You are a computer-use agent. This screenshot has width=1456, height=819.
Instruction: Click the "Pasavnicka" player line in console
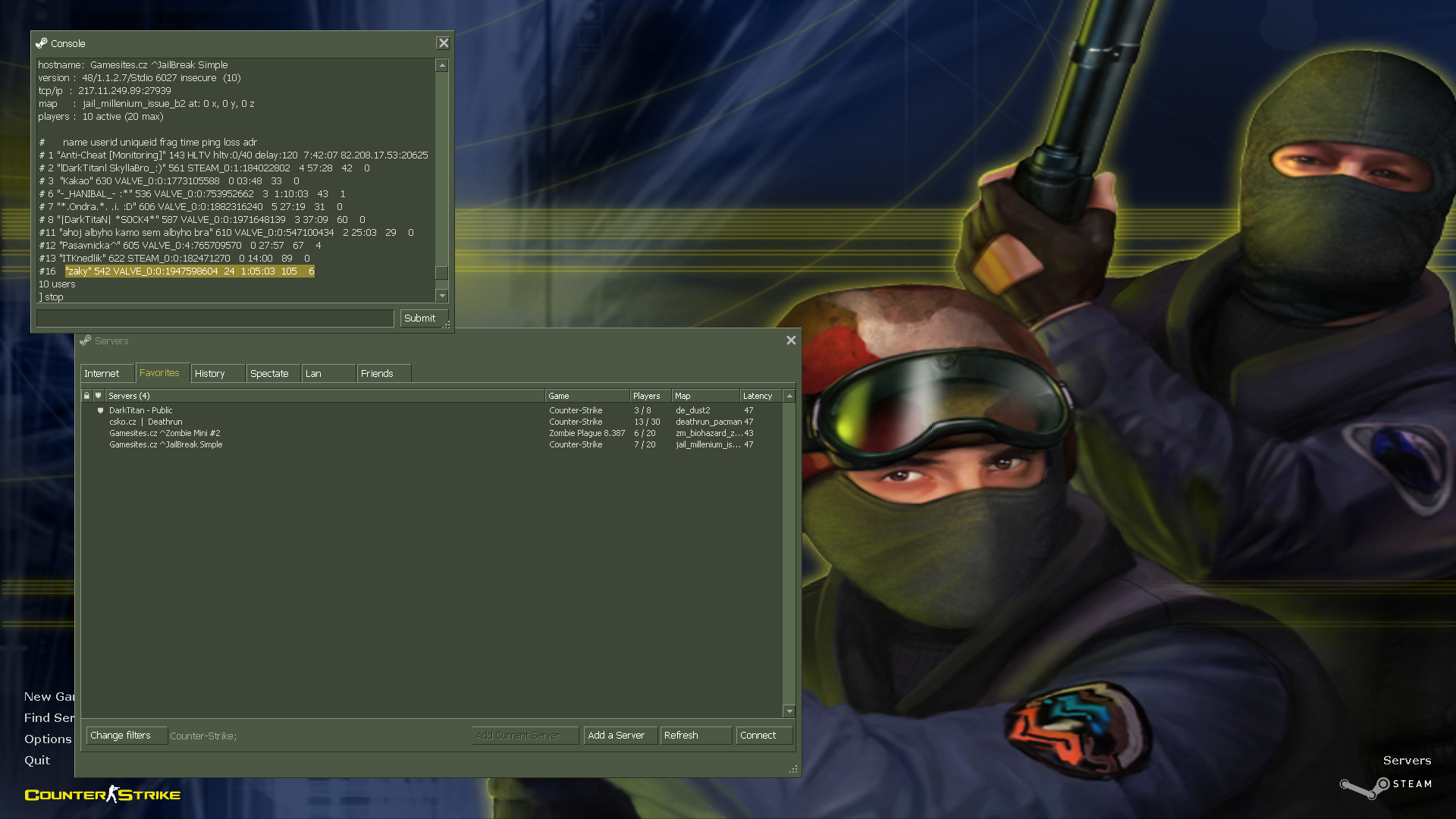(180, 246)
